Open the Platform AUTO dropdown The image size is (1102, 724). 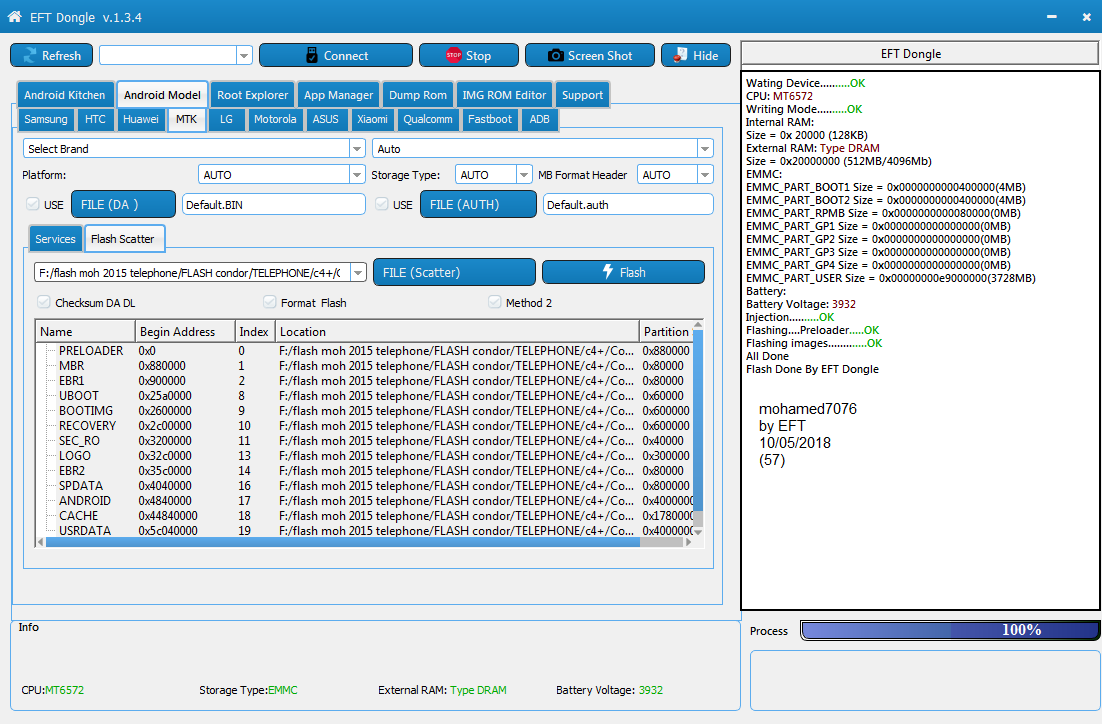pos(357,174)
